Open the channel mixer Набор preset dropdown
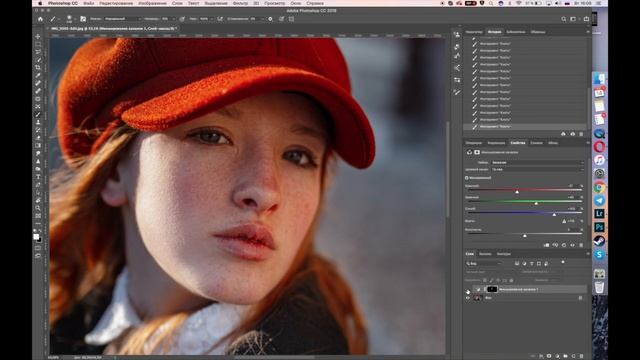 [x=537, y=162]
